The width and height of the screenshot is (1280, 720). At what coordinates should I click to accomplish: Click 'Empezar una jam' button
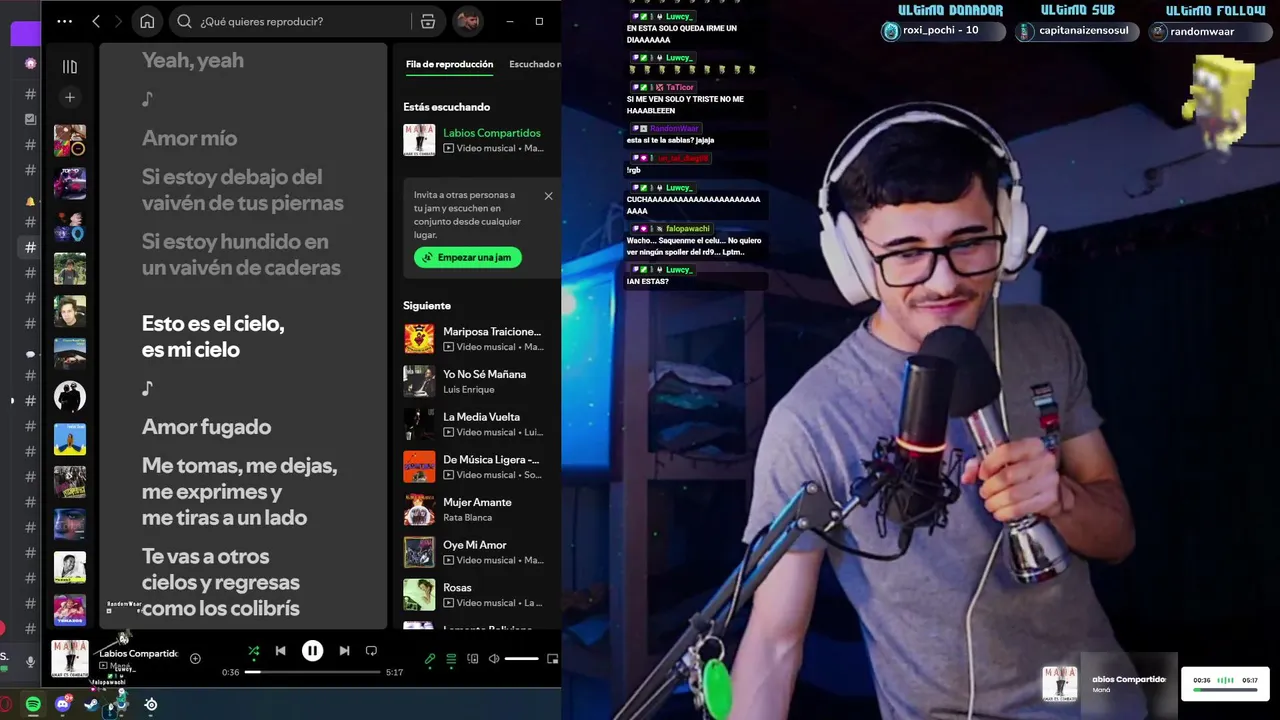(x=468, y=257)
